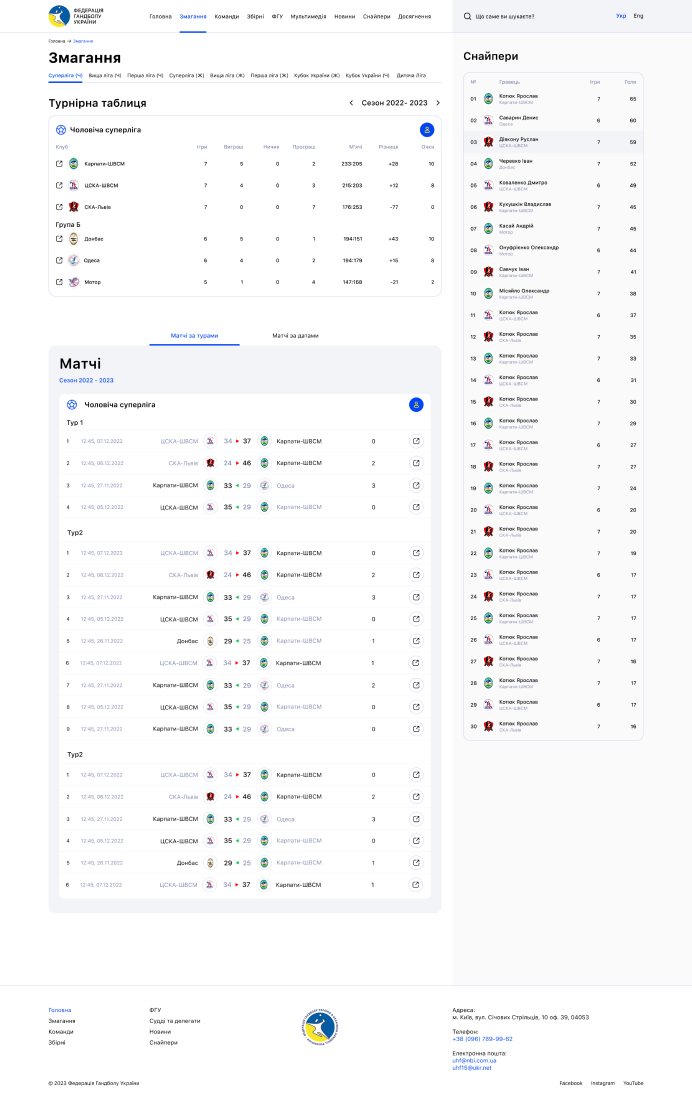Click the YouTube link in the footer
Image resolution: width=692 pixels, height=1108 pixels.
pyautogui.click(x=633, y=1083)
